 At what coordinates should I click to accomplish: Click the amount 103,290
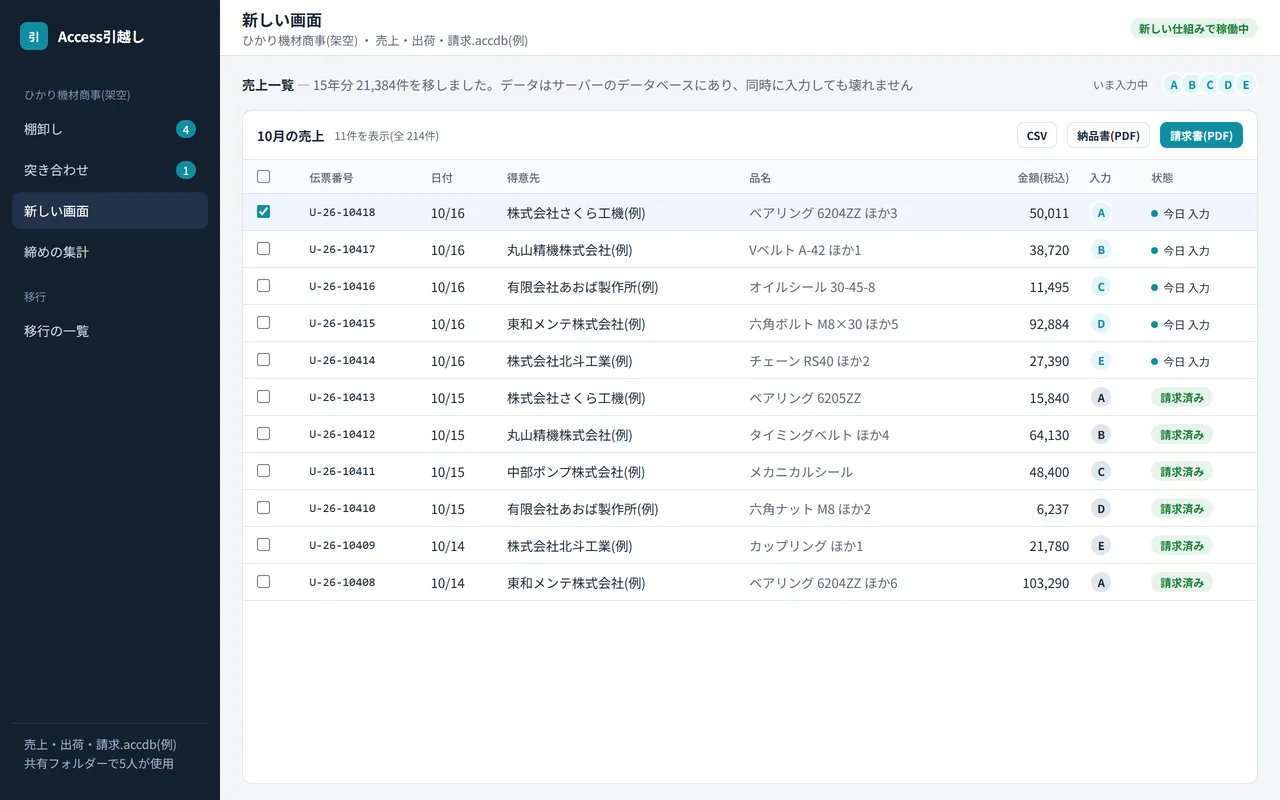coord(1046,583)
